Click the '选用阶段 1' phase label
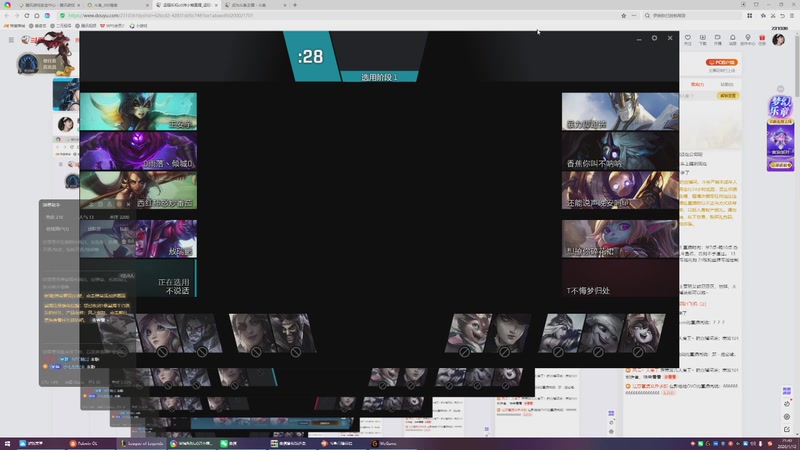800x450 pixels. click(x=379, y=77)
